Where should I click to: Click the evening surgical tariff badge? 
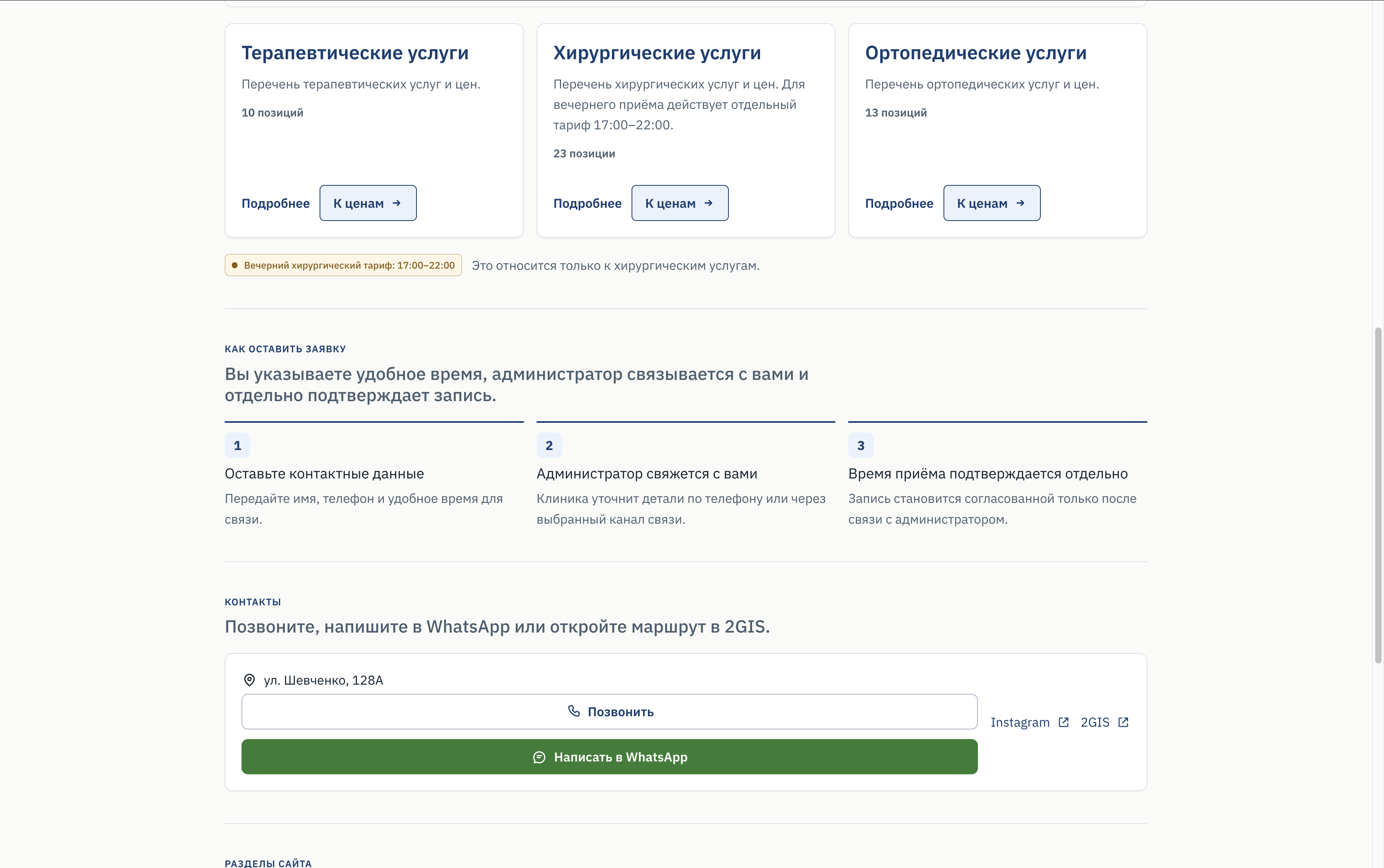pos(343,265)
